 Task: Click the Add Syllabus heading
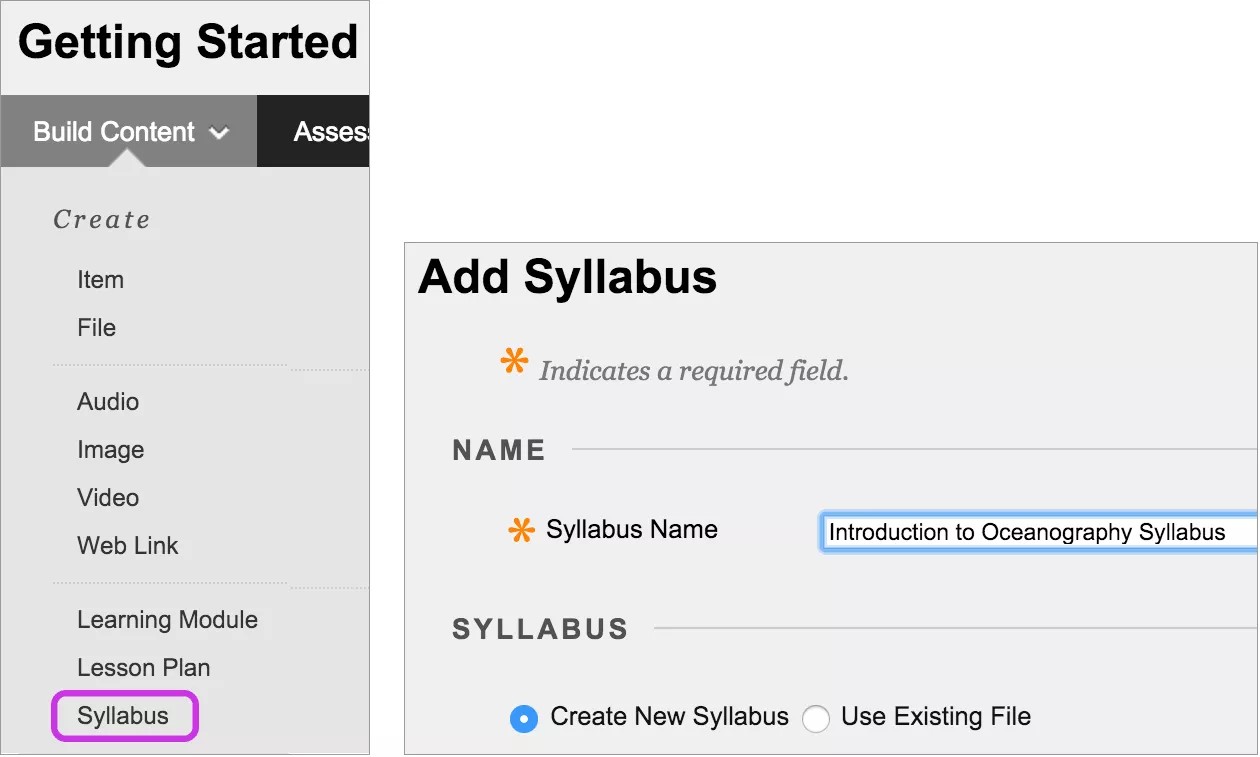pyautogui.click(x=566, y=278)
